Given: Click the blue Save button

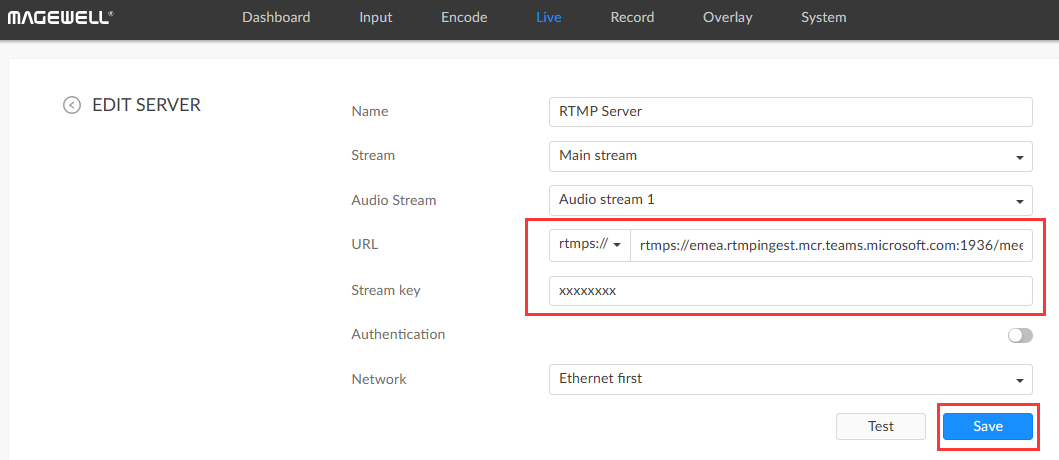Looking at the screenshot, I should 987,426.
